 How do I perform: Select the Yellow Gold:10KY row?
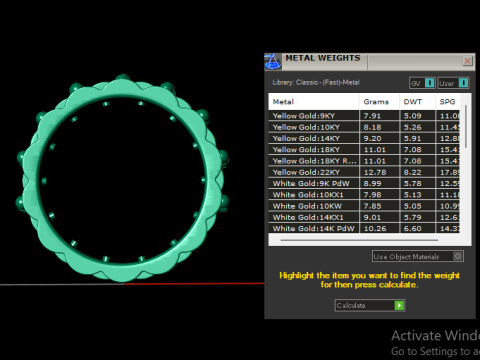[364, 127]
